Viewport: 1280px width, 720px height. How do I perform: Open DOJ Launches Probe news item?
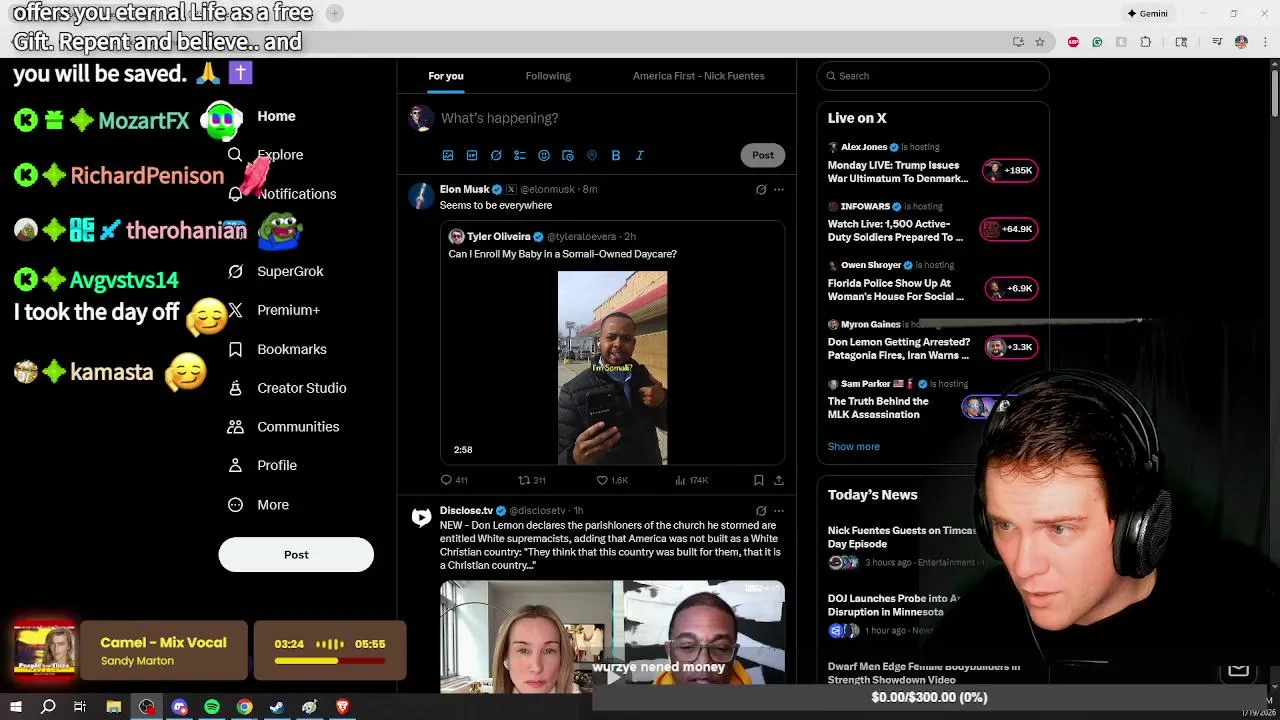point(894,614)
